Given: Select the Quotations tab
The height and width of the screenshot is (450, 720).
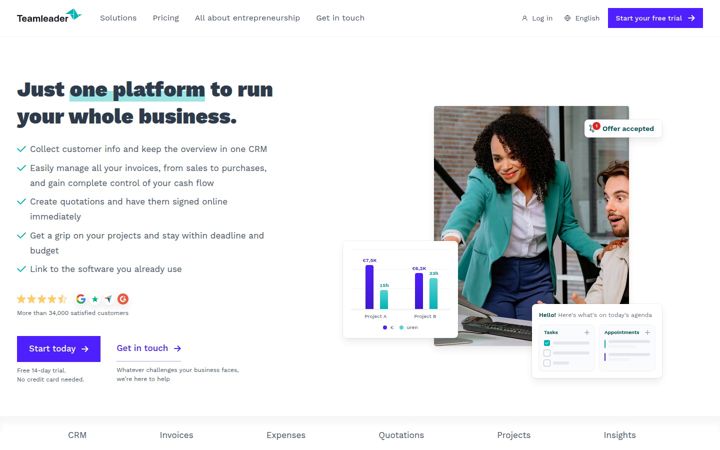Looking at the screenshot, I should point(401,435).
